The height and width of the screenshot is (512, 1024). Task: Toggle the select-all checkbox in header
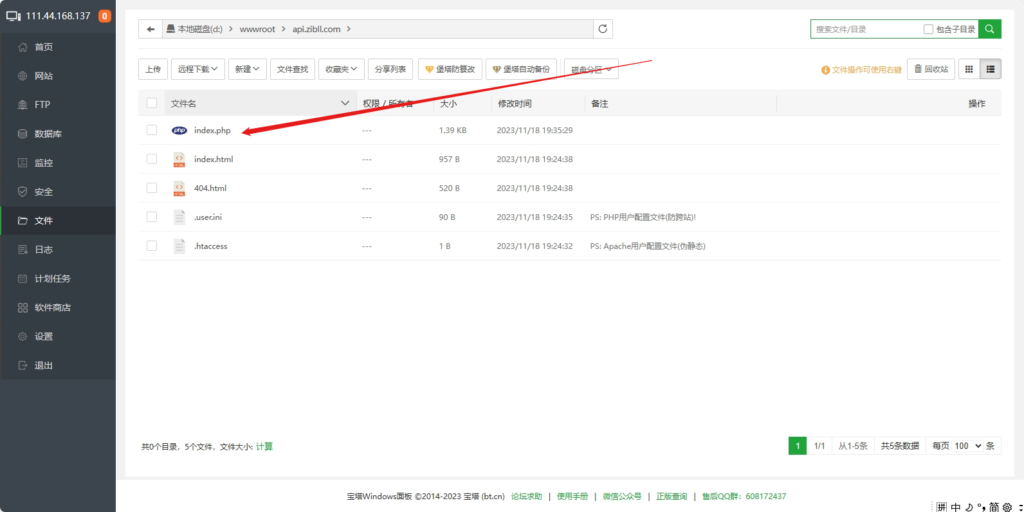152,103
